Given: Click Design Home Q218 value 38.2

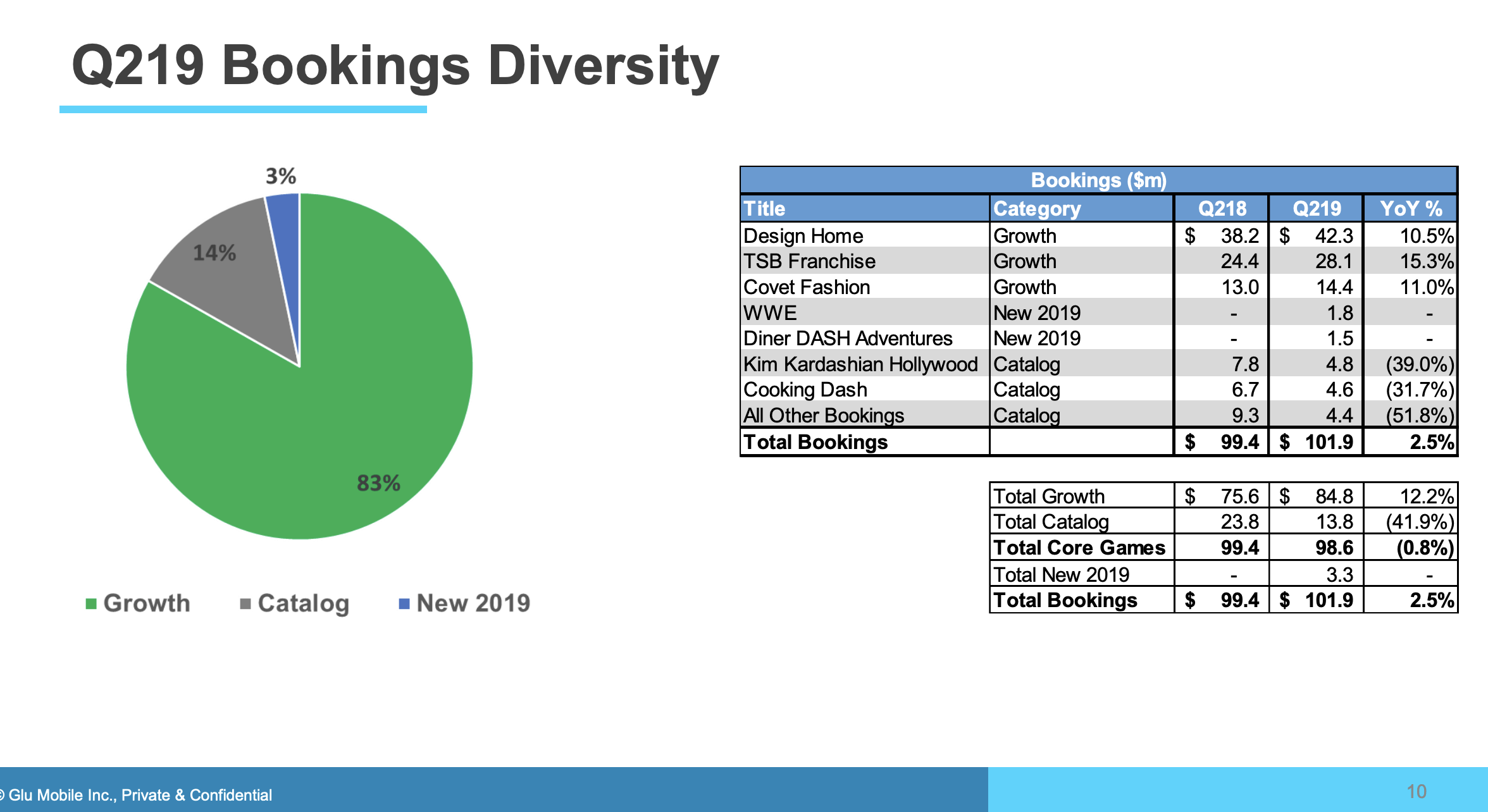Looking at the screenshot, I should [1239, 235].
